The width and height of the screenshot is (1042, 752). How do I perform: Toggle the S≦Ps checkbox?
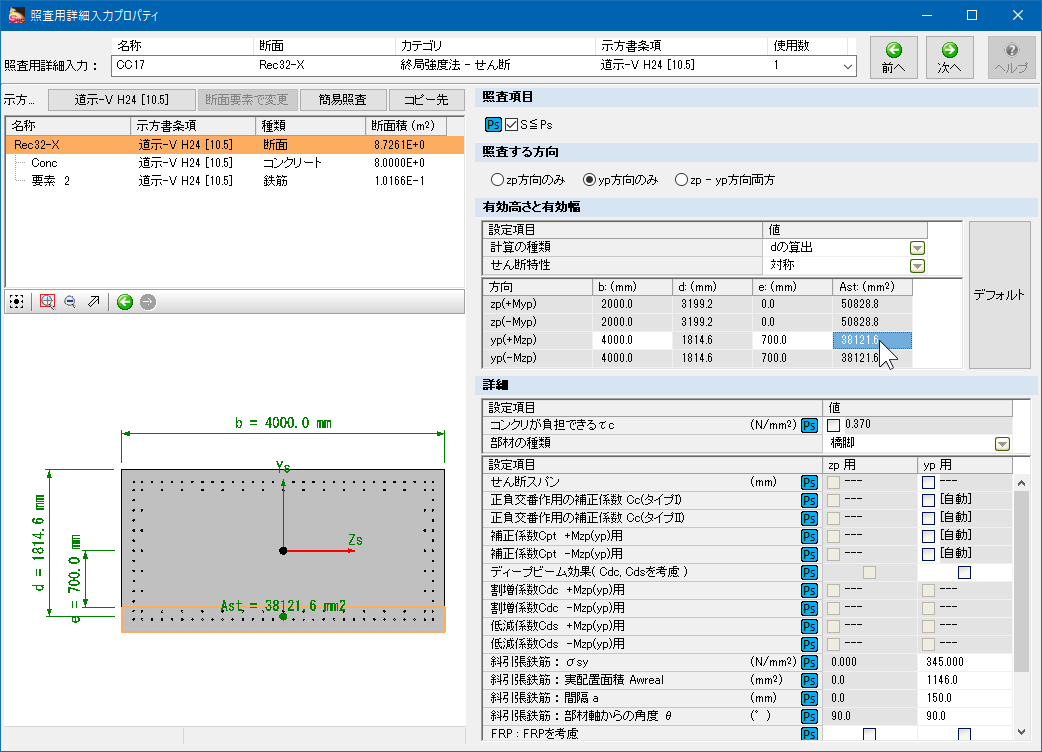[512, 125]
